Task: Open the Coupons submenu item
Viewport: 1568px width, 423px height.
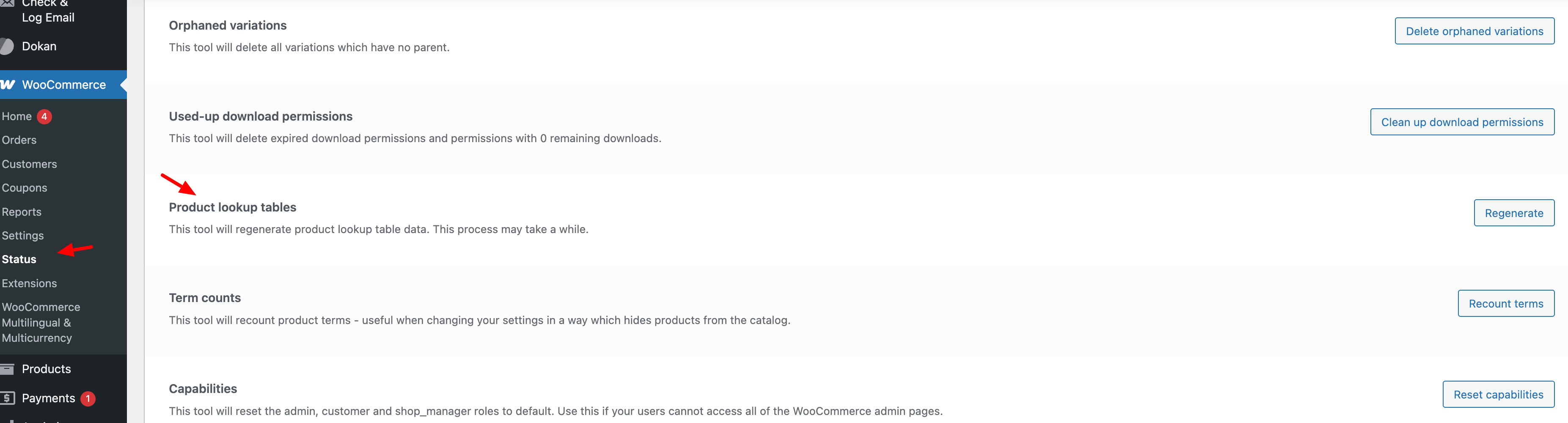Action: pos(25,188)
